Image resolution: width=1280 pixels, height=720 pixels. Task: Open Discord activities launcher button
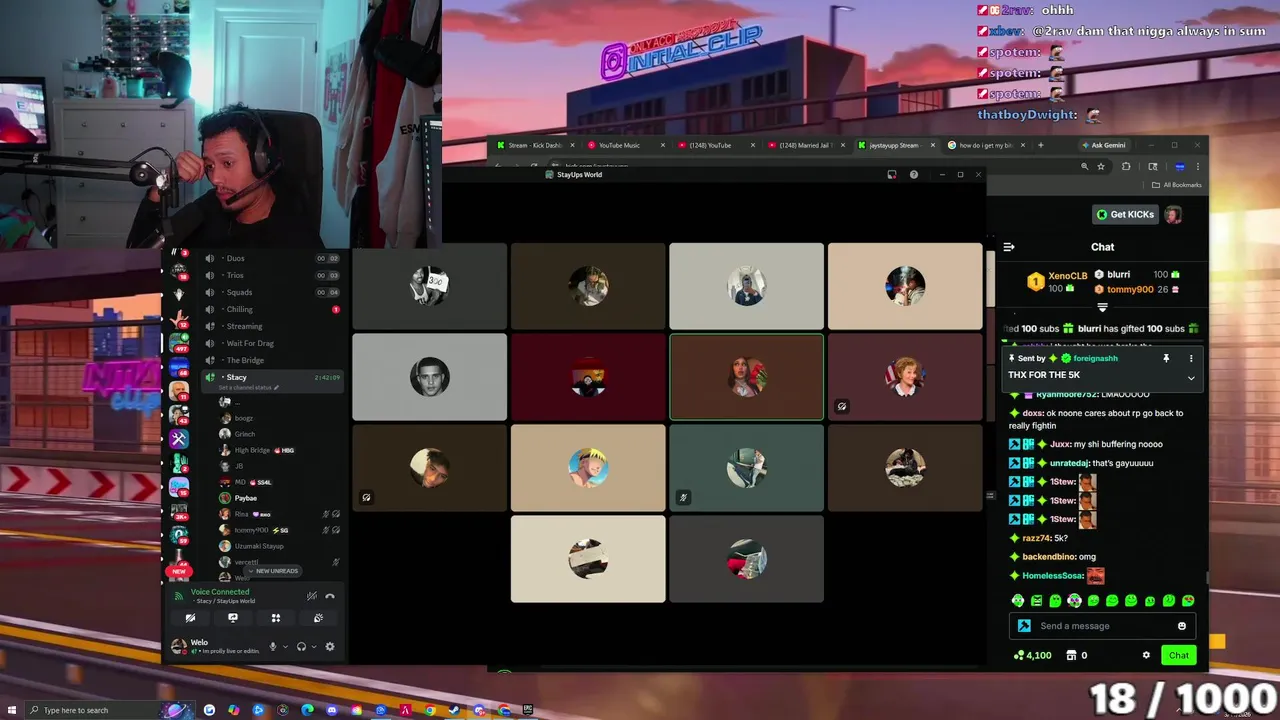click(x=276, y=618)
